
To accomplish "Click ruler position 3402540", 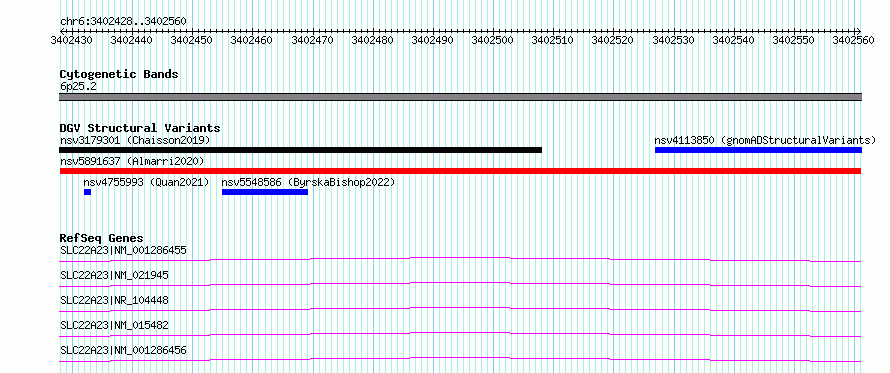I will pos(734,40).
